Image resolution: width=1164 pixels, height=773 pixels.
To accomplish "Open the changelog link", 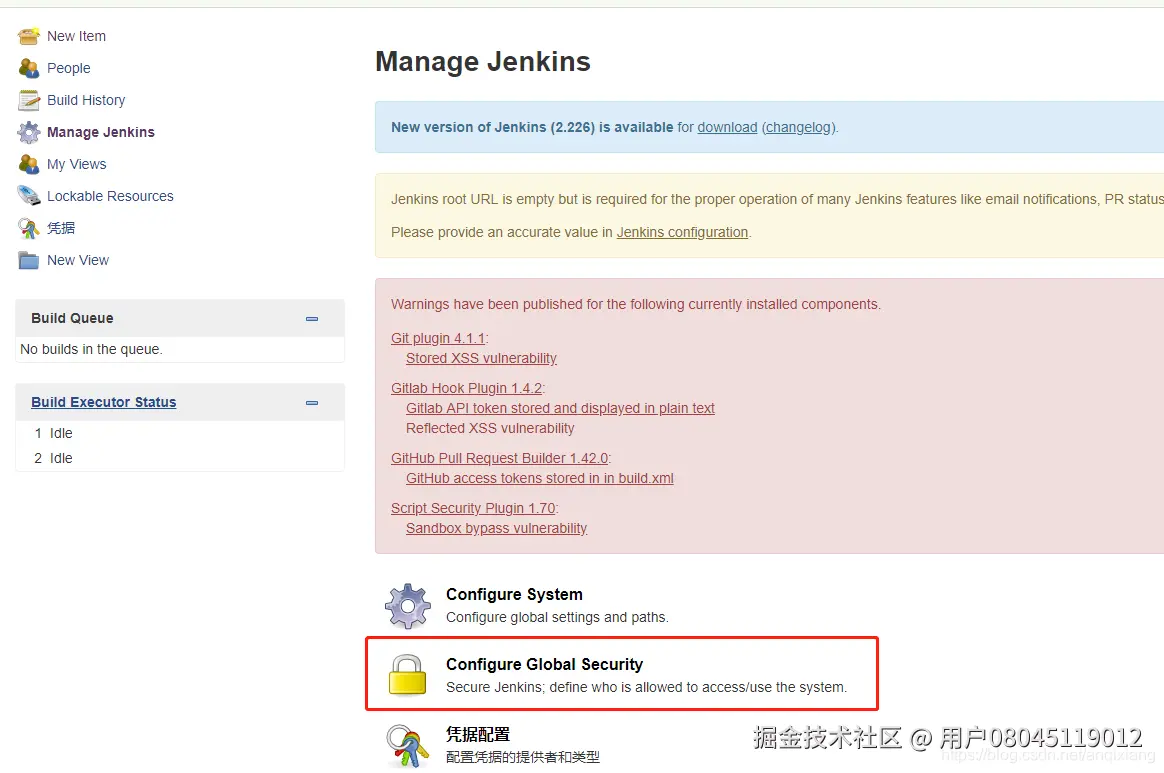I will (798, 127).
